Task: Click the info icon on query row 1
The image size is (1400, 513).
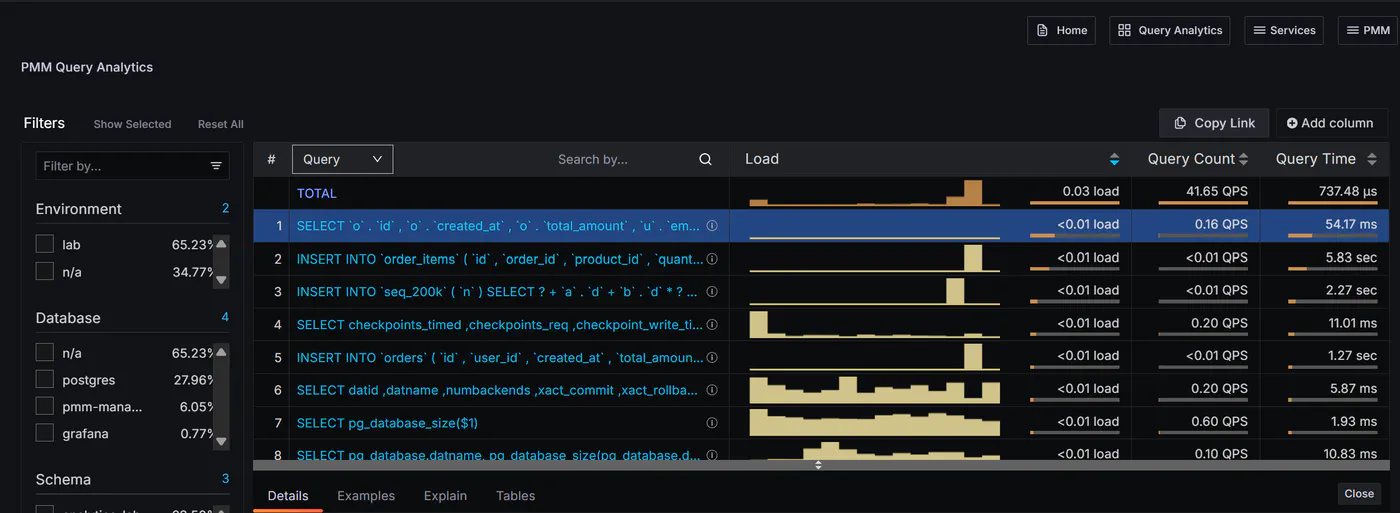Action: (x=712, y=226)
